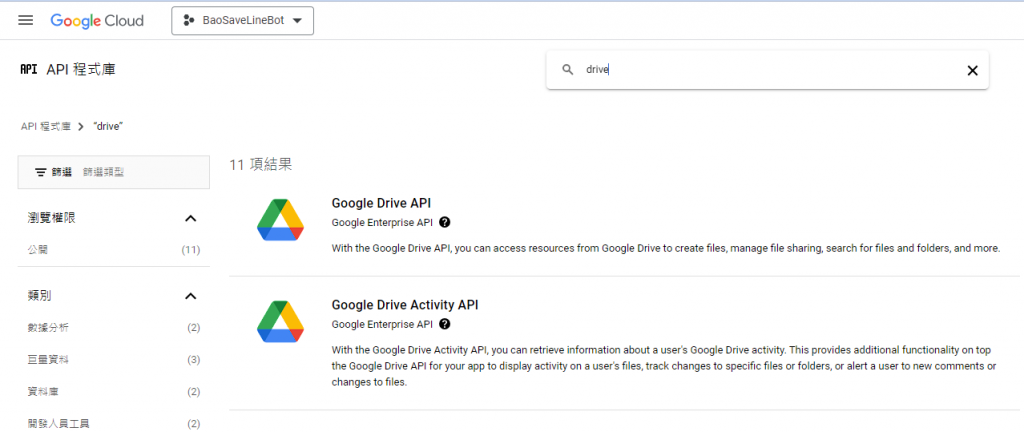
Task: Click the project icon in BaoSaveLineBot selector
Action: (x=189, y=21)
